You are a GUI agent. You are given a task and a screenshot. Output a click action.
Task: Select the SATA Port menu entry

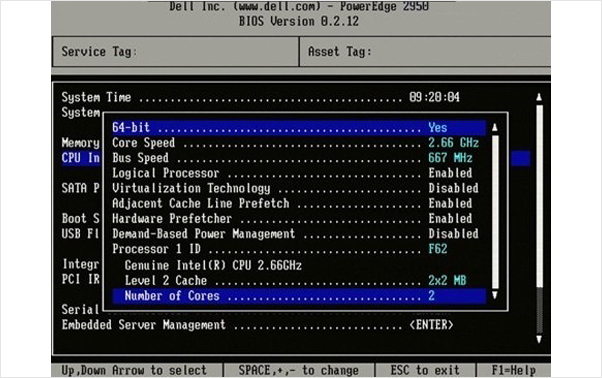[81, 188]
